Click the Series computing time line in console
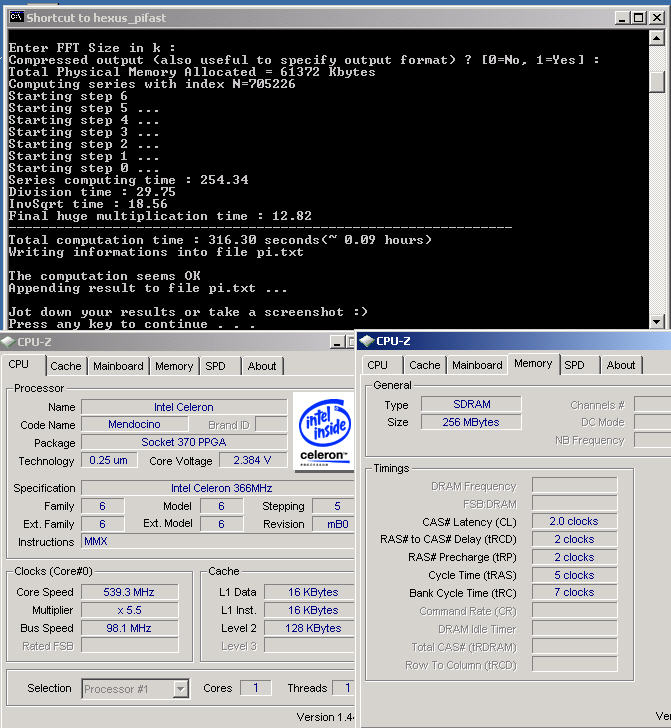671x728 pixels. click(129, 180)
